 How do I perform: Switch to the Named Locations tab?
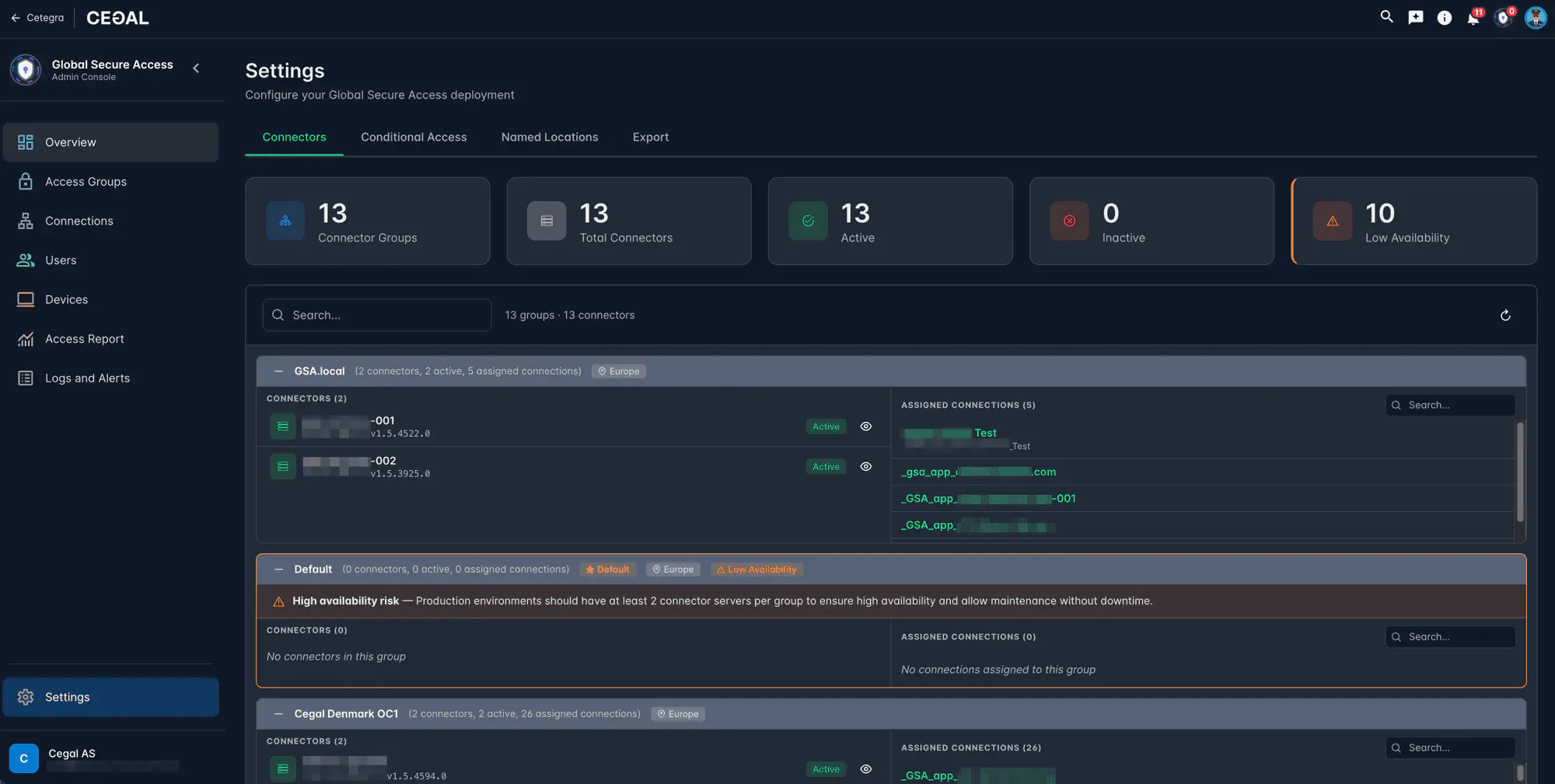550,137
